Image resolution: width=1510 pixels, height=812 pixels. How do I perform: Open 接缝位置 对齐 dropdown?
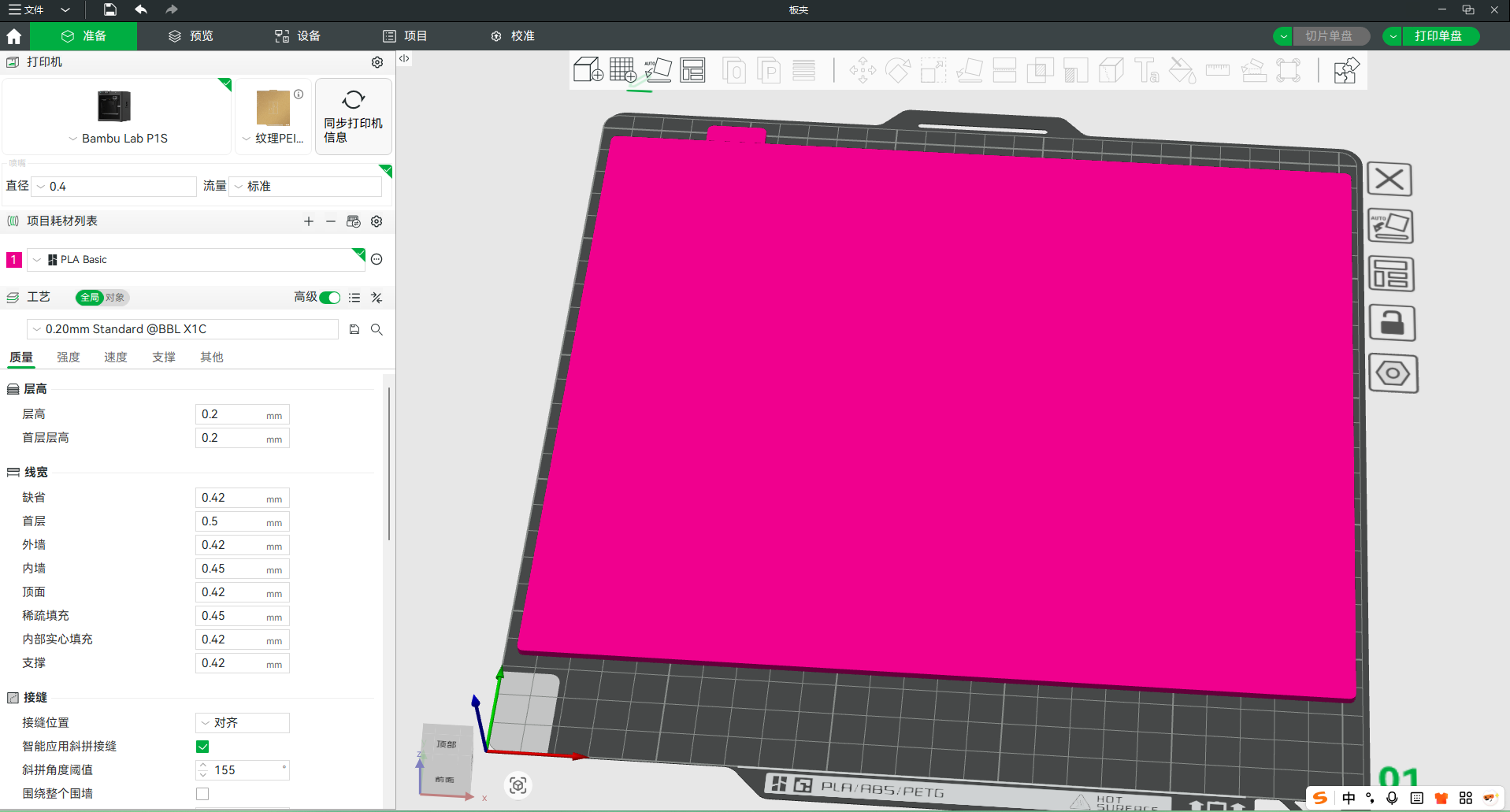coord(242,723)
